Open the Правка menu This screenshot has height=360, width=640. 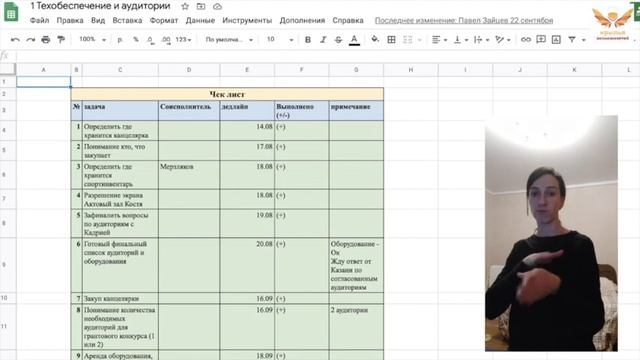(70, 20)
